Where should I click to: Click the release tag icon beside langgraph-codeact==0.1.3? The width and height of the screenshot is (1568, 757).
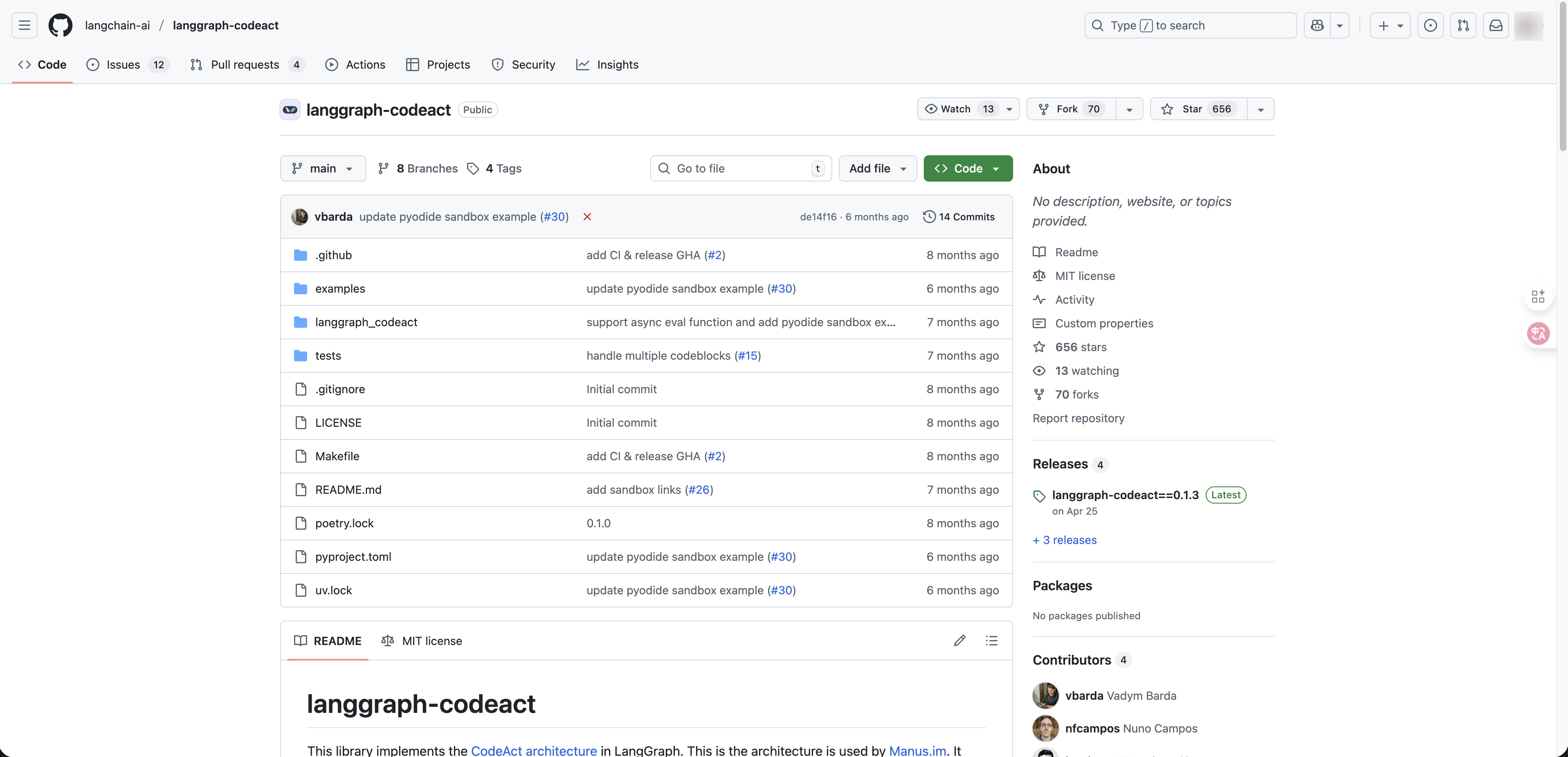coord(1040,496)
